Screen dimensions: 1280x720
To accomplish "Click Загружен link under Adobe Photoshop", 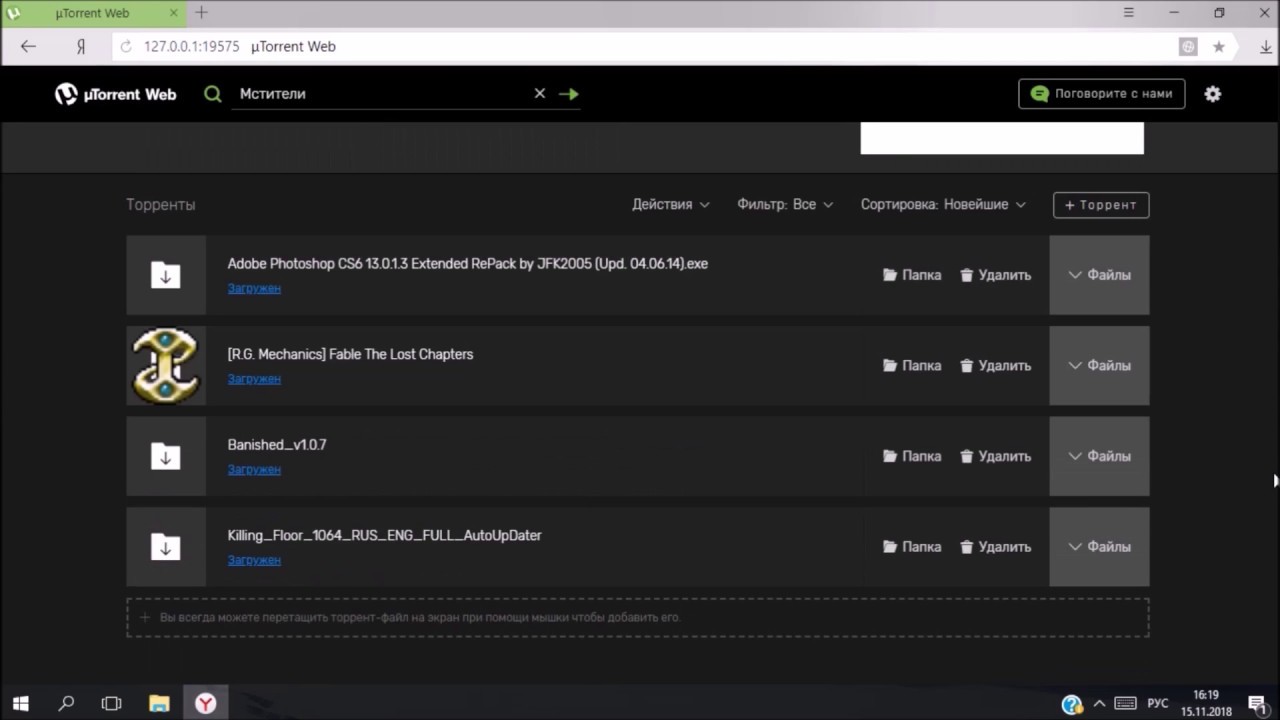I will 254,288.
